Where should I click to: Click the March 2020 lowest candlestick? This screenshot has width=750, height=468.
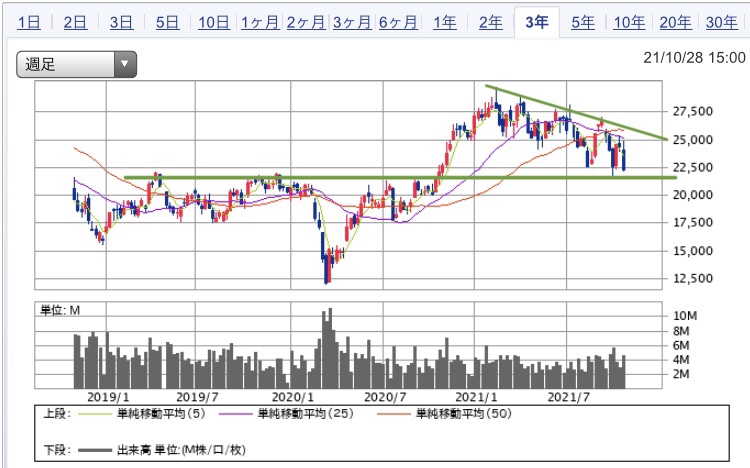point(326,268)
